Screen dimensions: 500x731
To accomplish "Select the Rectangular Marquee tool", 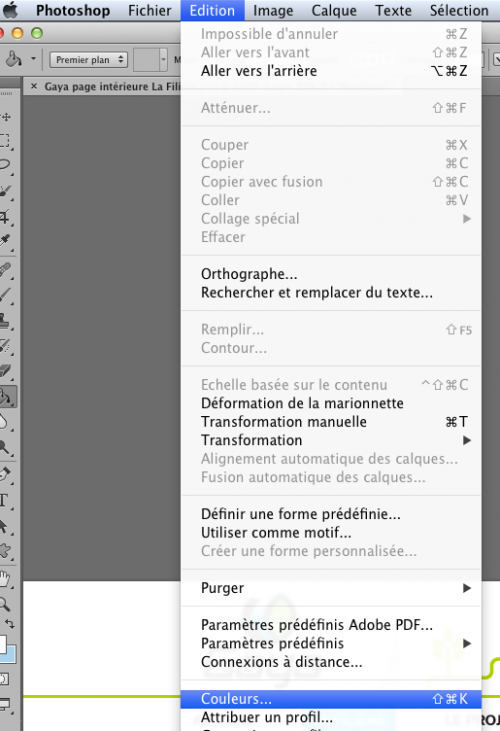I will tap(5, 141).
